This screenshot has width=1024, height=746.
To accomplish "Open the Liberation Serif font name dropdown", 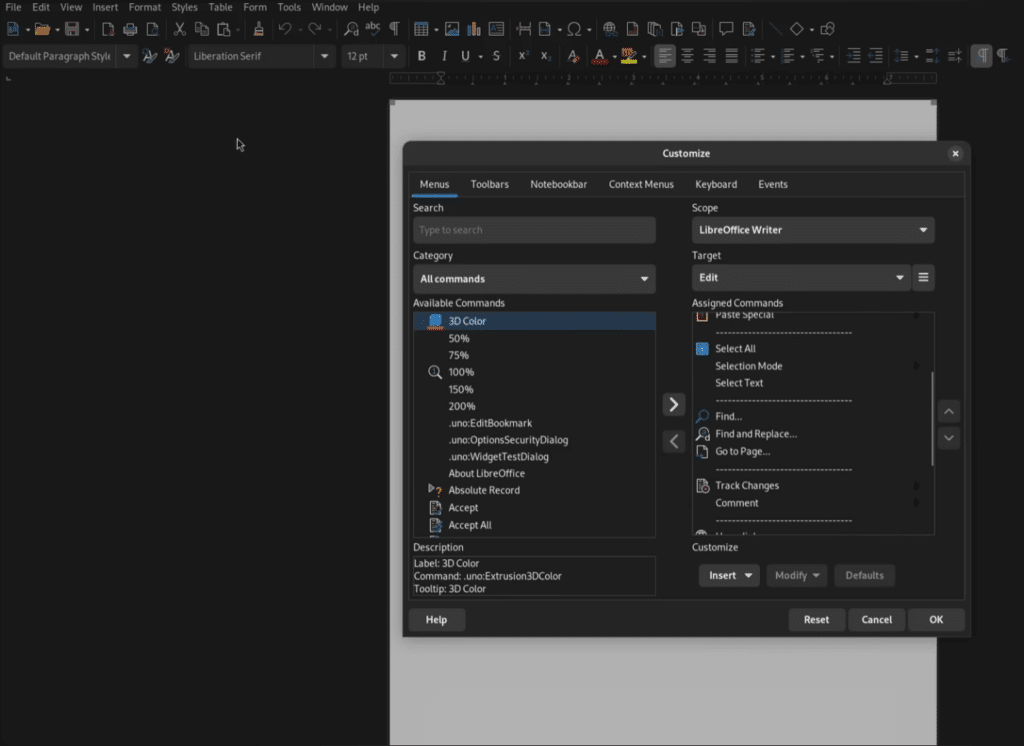I will click(x=325, y=56).
